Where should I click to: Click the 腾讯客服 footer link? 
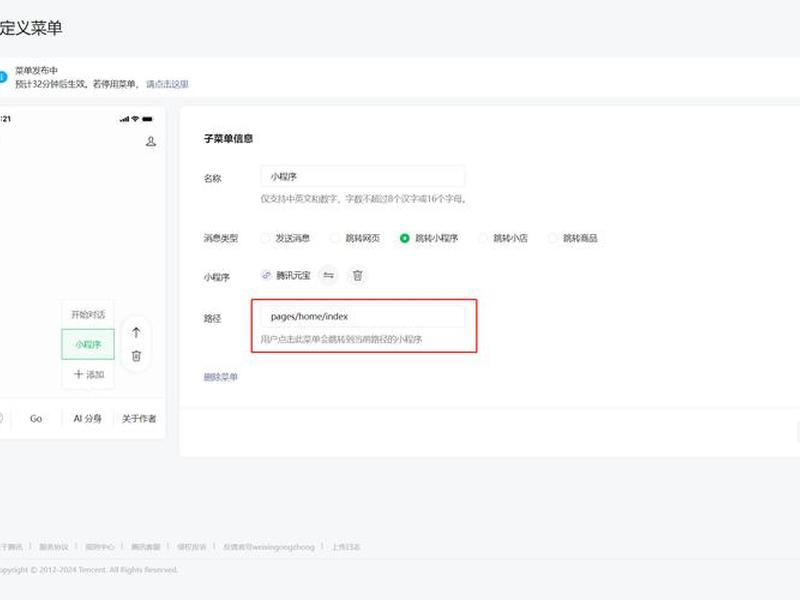[x=145, y=547]
